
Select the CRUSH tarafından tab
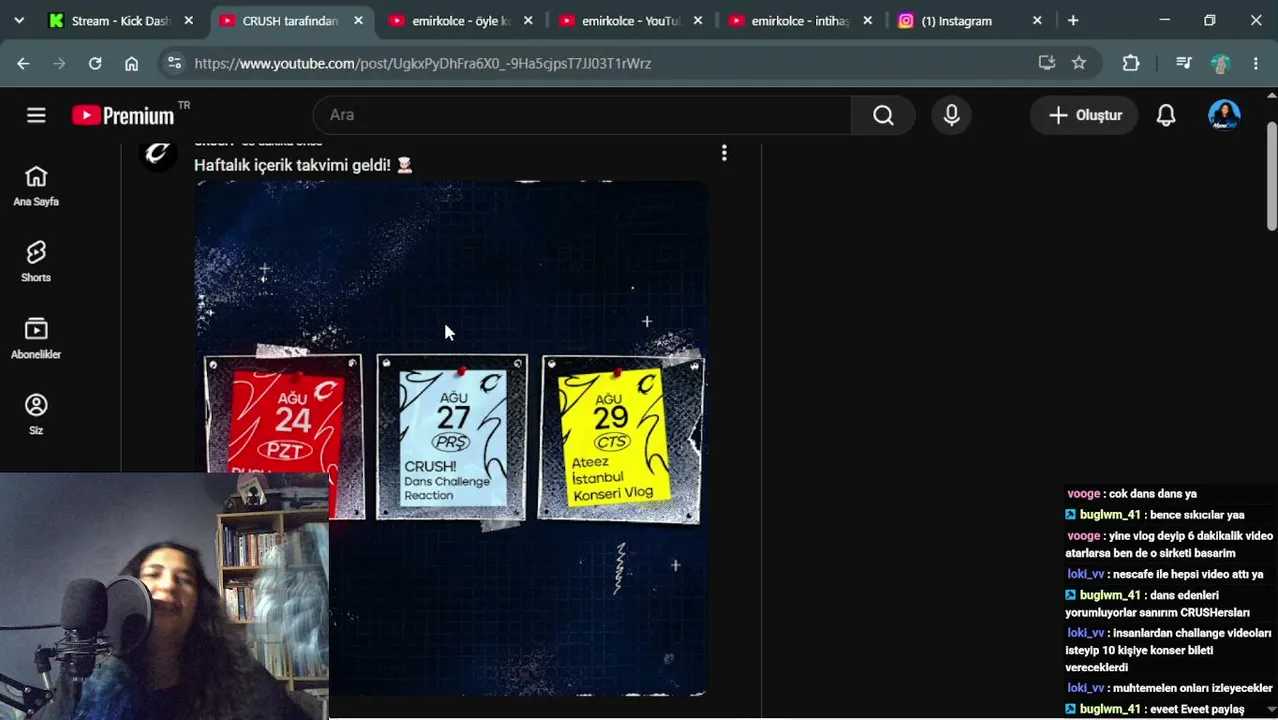290,20
